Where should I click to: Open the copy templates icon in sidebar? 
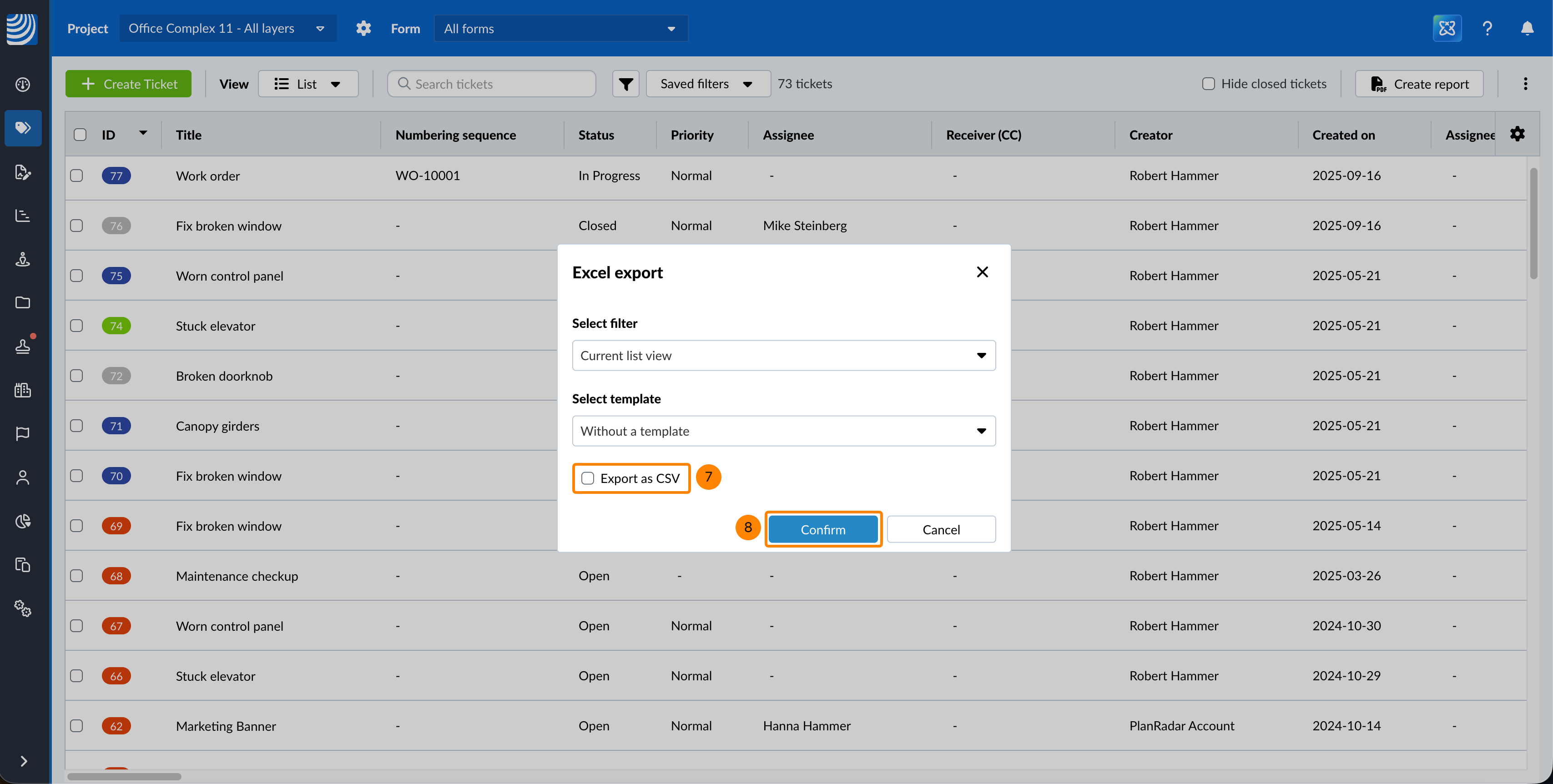click(23, 565)
